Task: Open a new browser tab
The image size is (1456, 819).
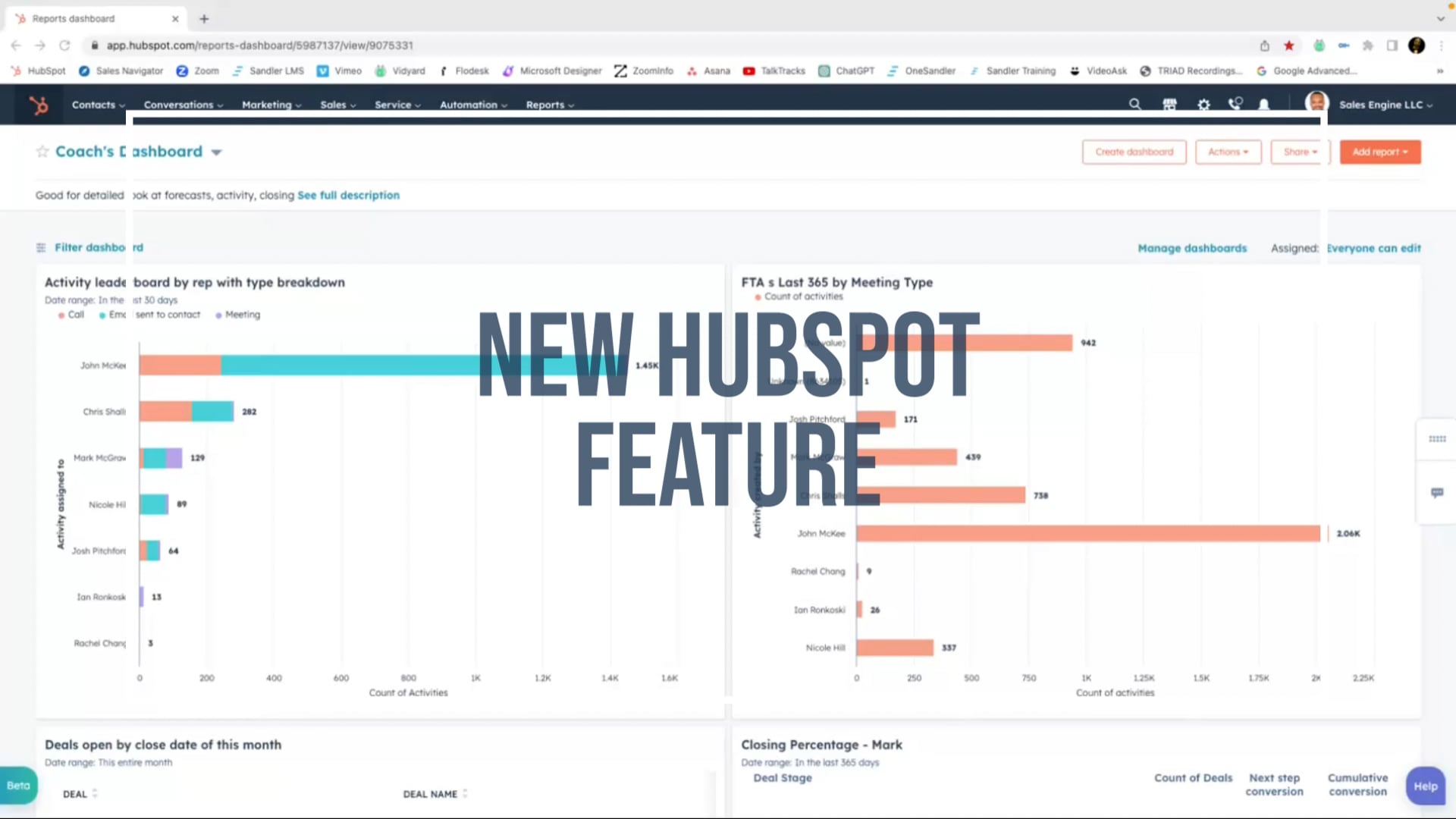Action: tap(204, 18)
